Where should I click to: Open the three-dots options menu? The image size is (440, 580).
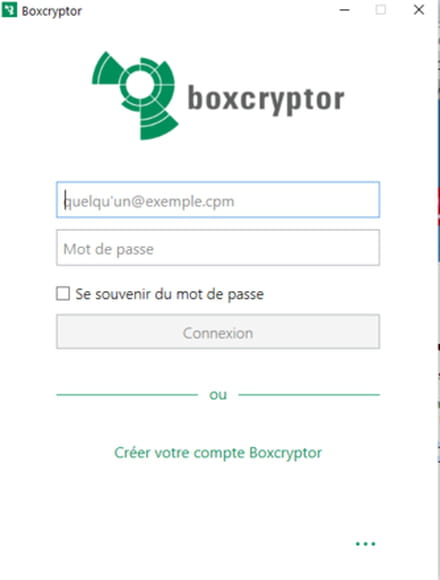[365, 544]
